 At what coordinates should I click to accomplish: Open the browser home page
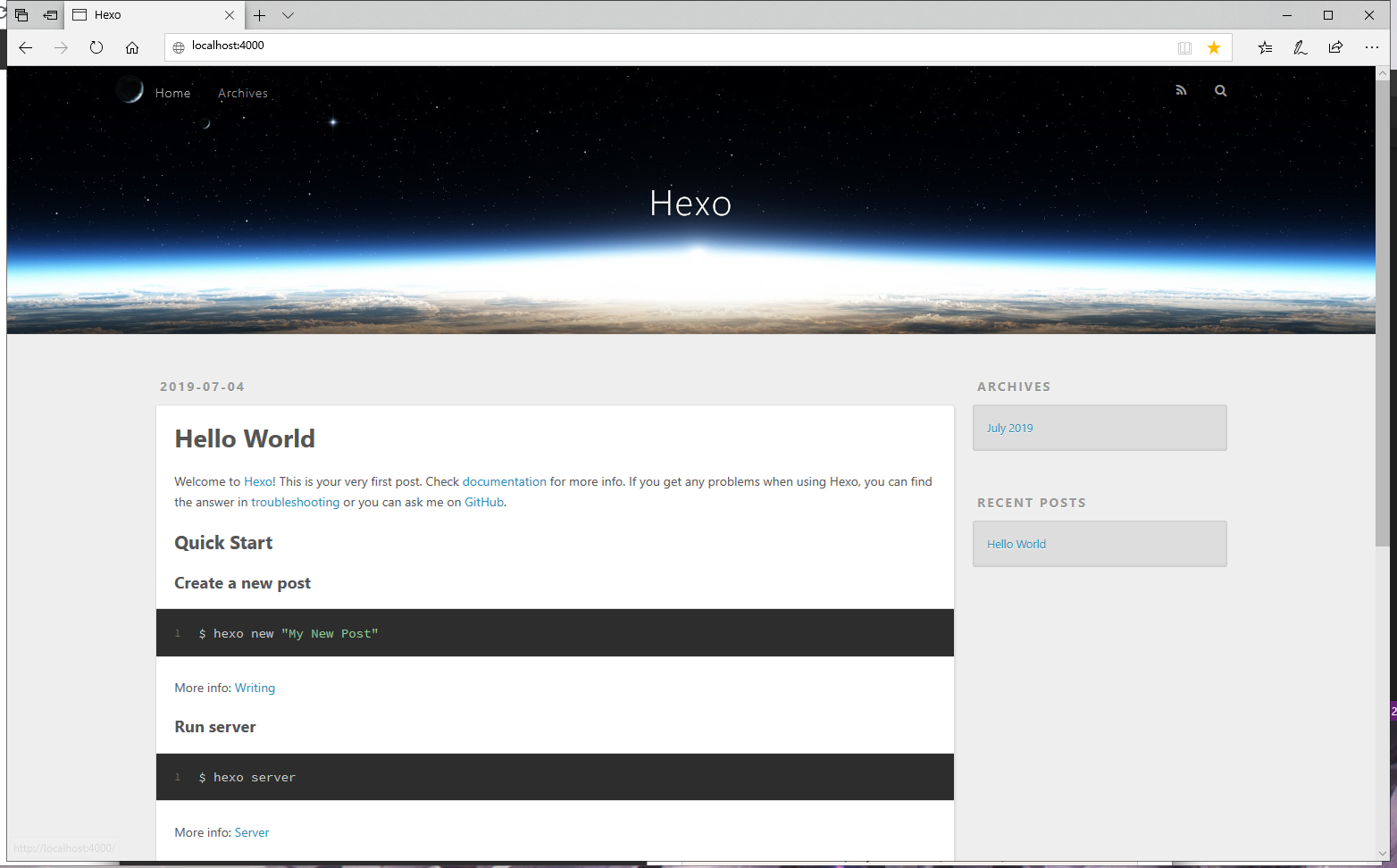[x=132, y=47]
